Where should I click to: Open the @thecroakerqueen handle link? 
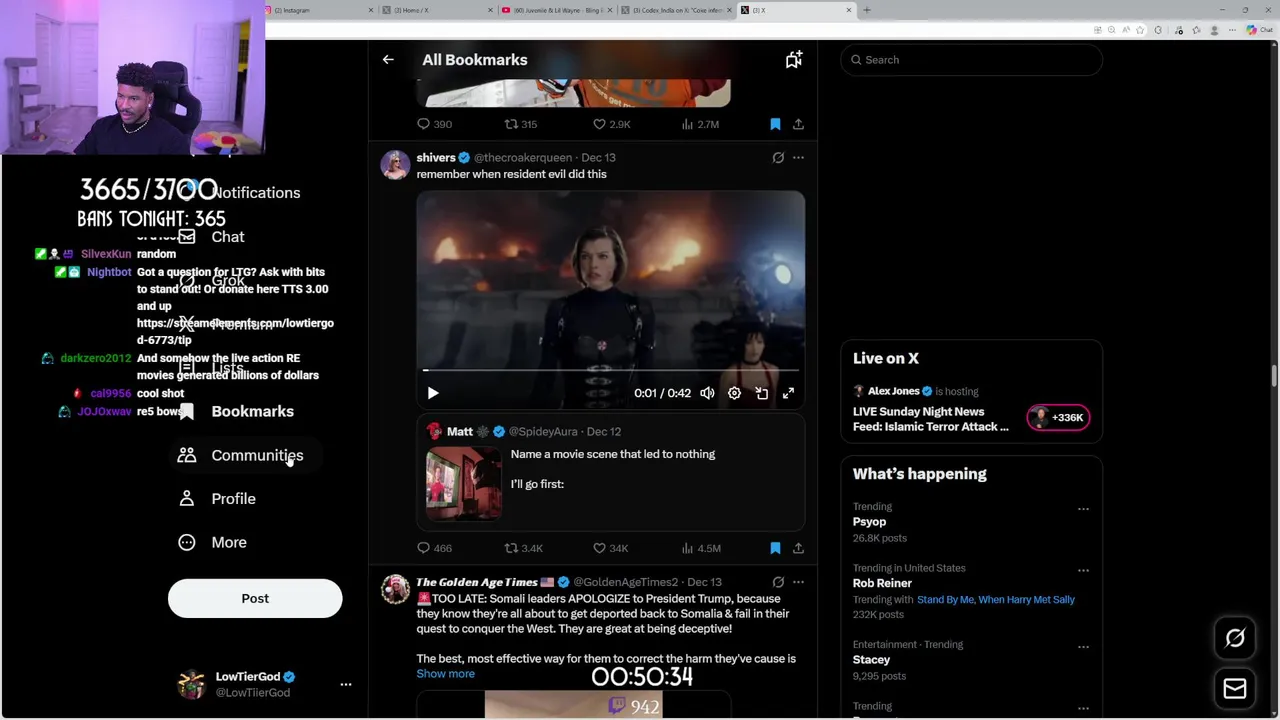point(523,158)
